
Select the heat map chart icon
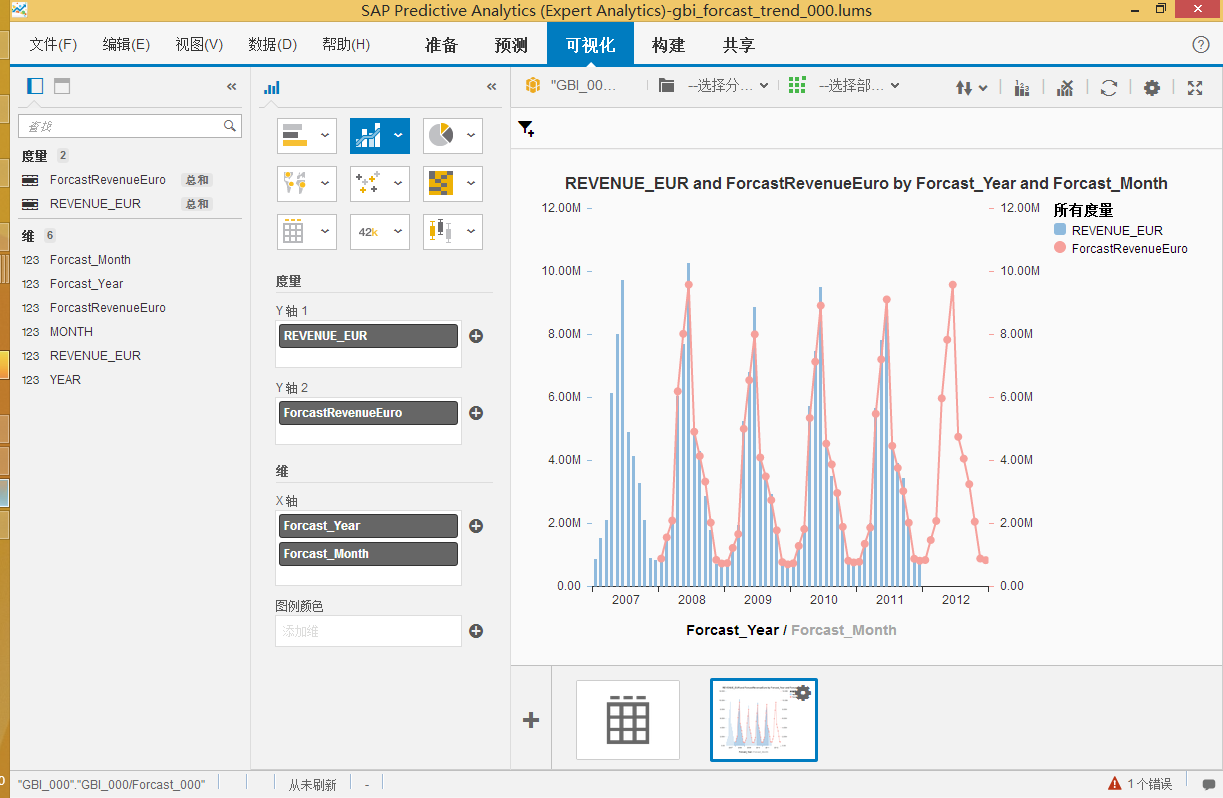441,183
